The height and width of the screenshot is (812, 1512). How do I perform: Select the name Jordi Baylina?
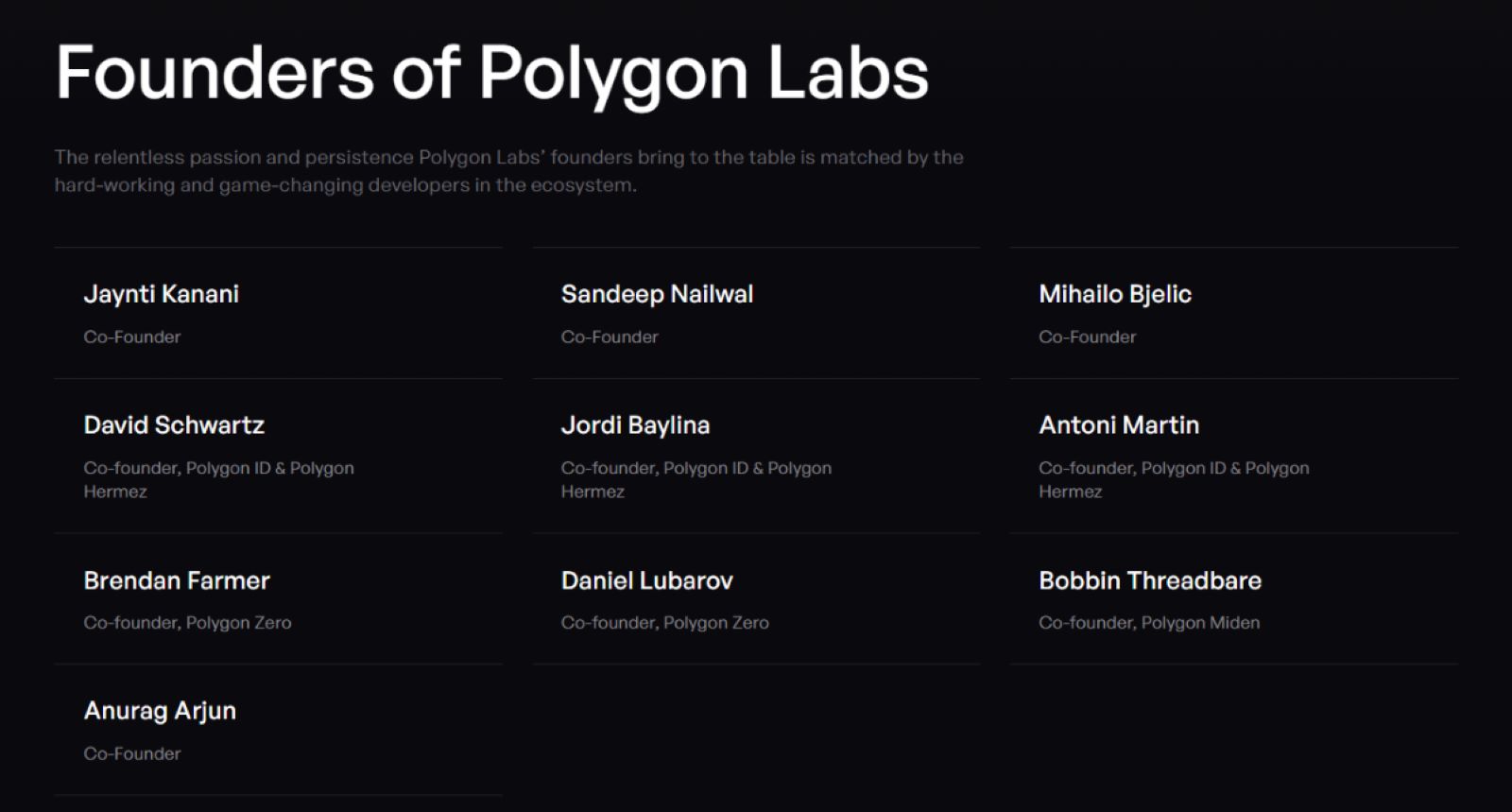click(x=635, y=426)
